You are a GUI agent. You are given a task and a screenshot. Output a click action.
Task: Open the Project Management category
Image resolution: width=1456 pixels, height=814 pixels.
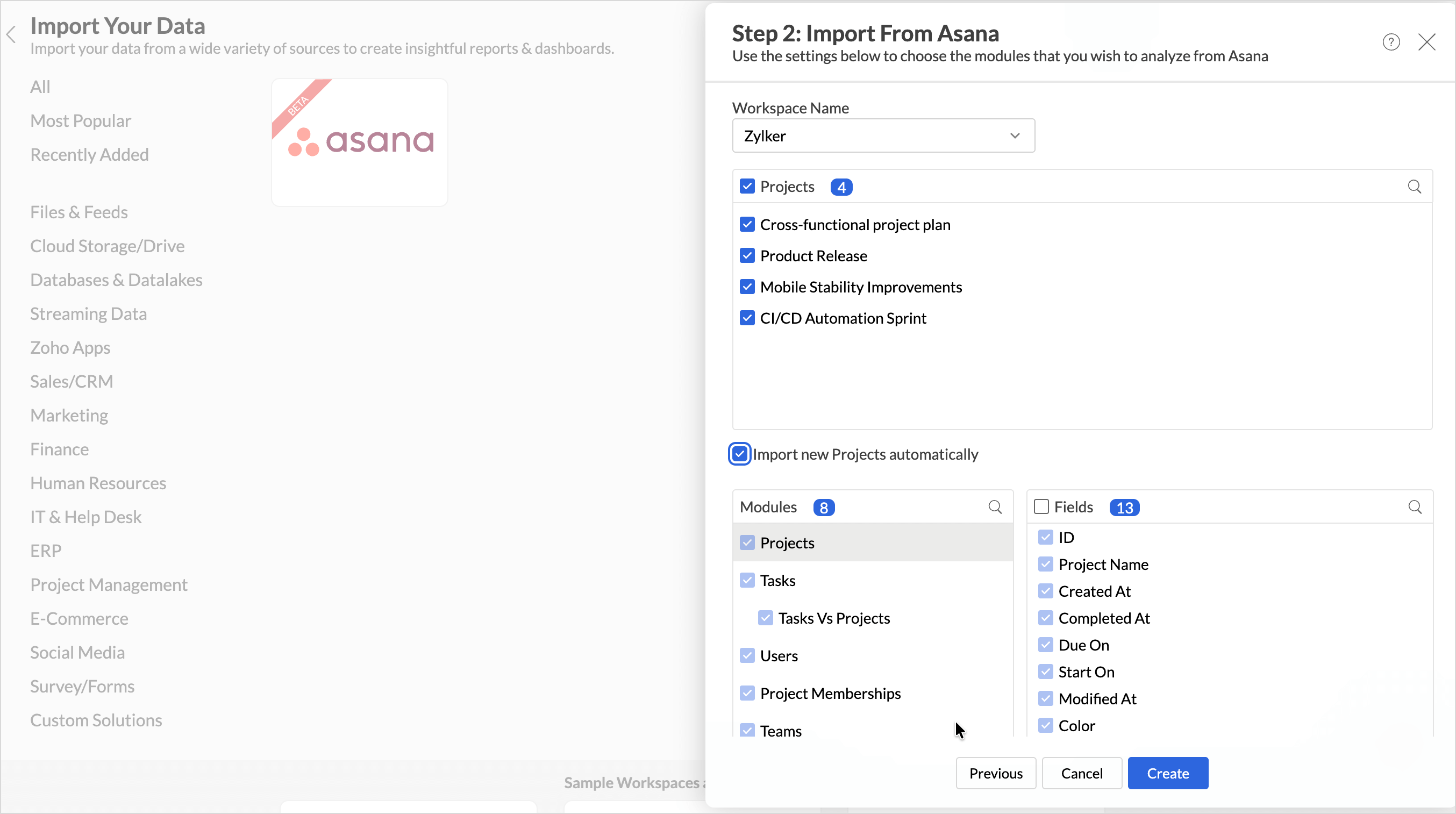[109, 584]
